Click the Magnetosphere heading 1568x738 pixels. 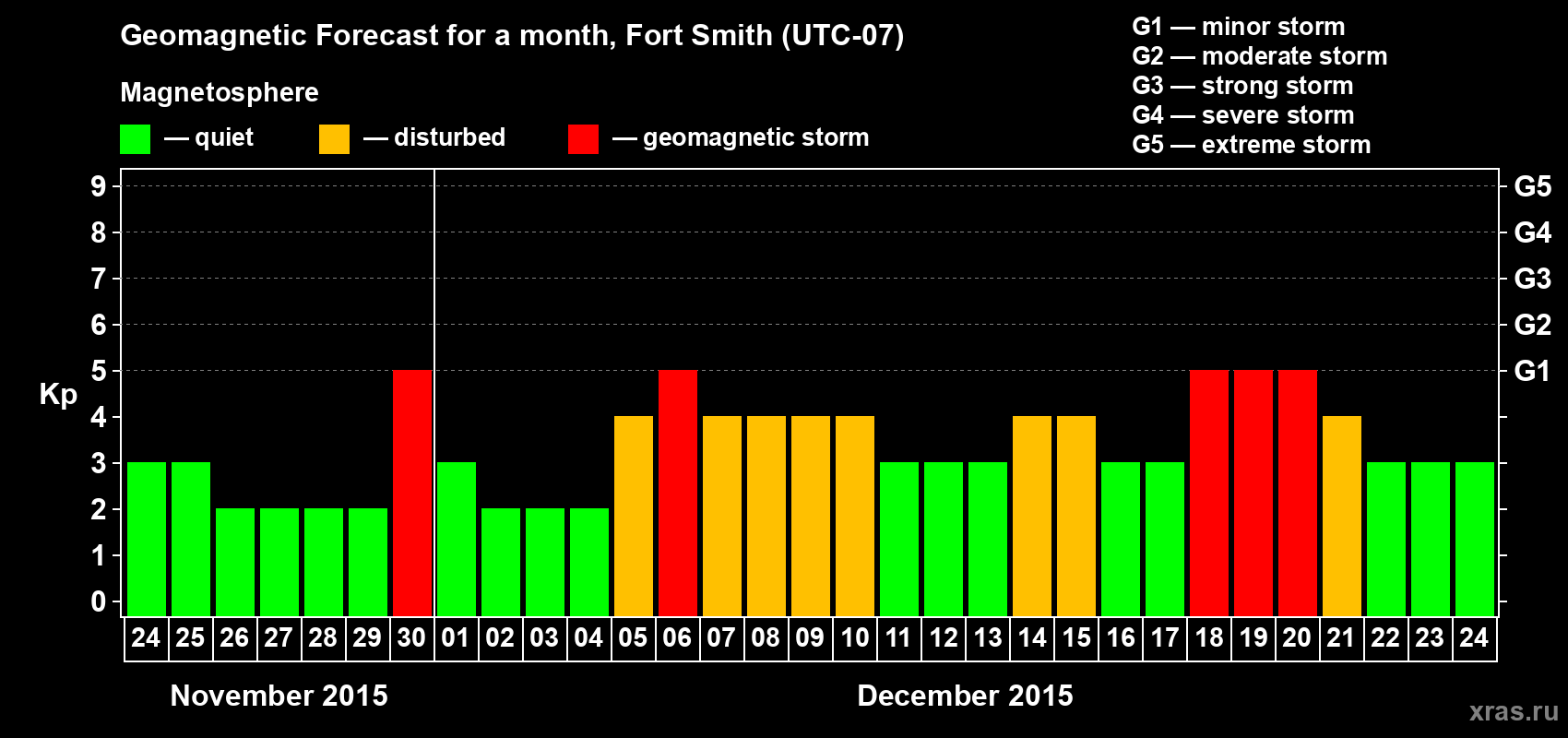[220, 92]
